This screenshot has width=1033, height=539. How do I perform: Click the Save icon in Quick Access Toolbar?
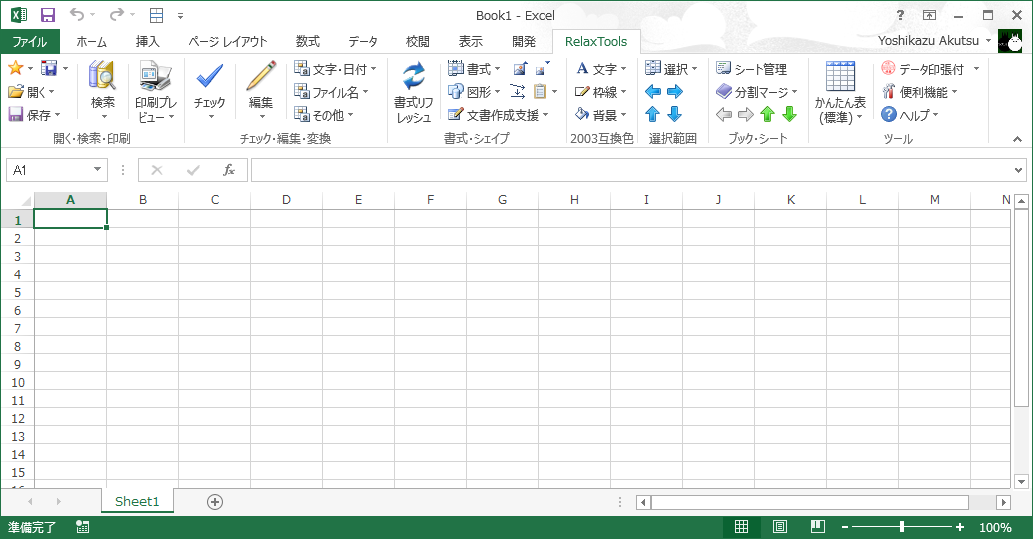pyautogui.click(x=47, y=15)
